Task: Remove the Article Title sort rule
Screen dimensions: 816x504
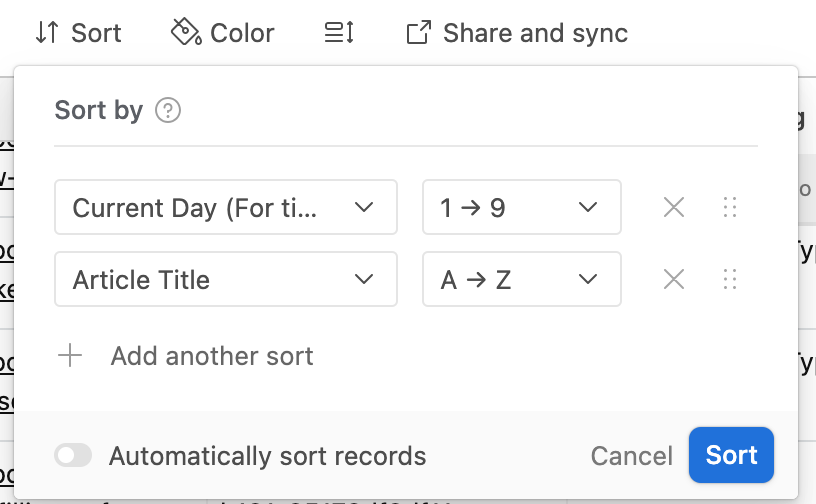Action: [674, 279]
